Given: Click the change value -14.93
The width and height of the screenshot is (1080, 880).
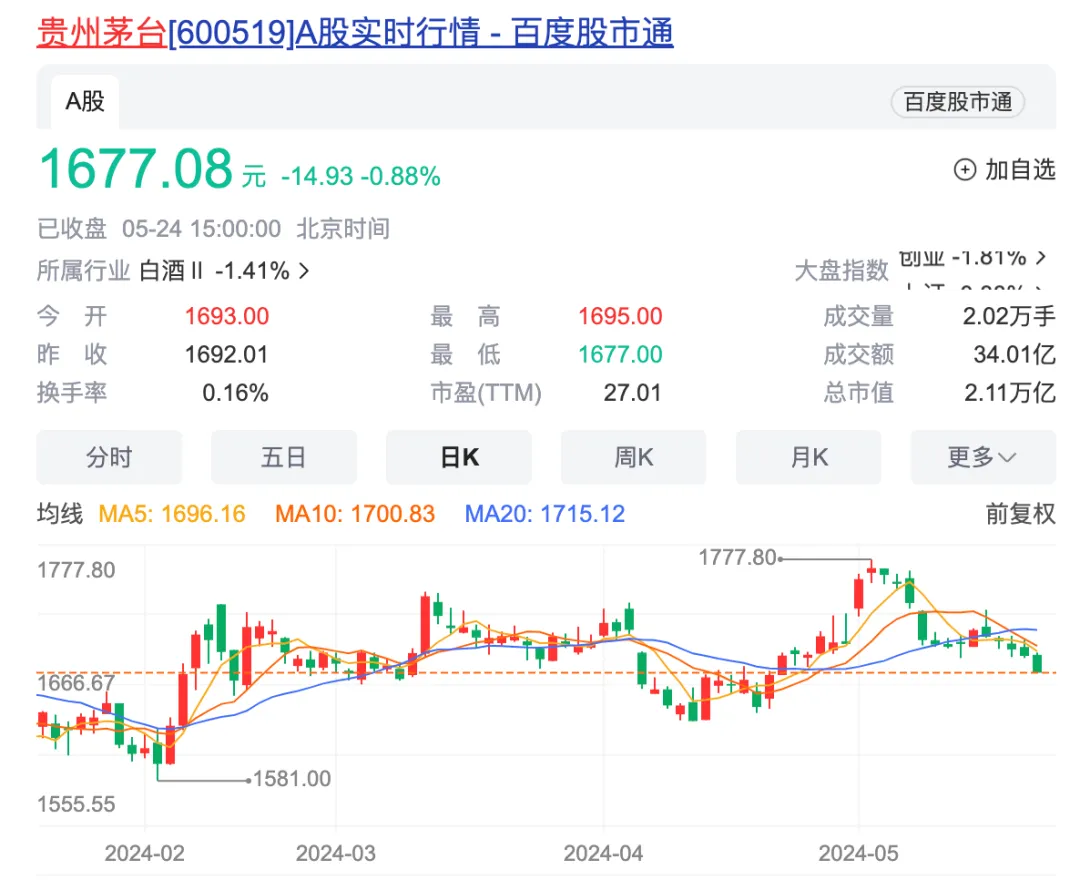Looking at the screenshot, I should pyautogui.click(x=317, y=176).
